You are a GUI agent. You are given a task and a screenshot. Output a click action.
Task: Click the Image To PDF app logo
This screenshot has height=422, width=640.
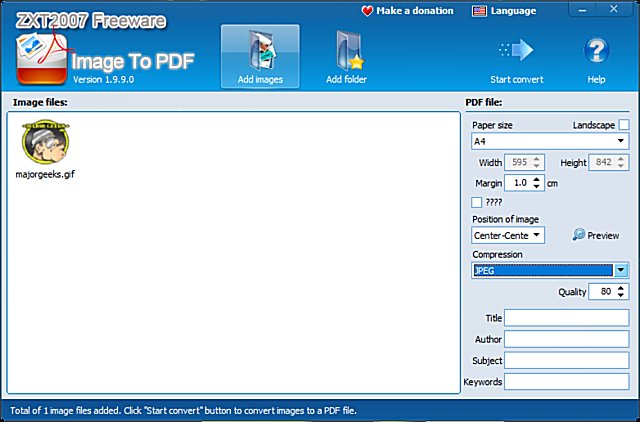point(42,58)
